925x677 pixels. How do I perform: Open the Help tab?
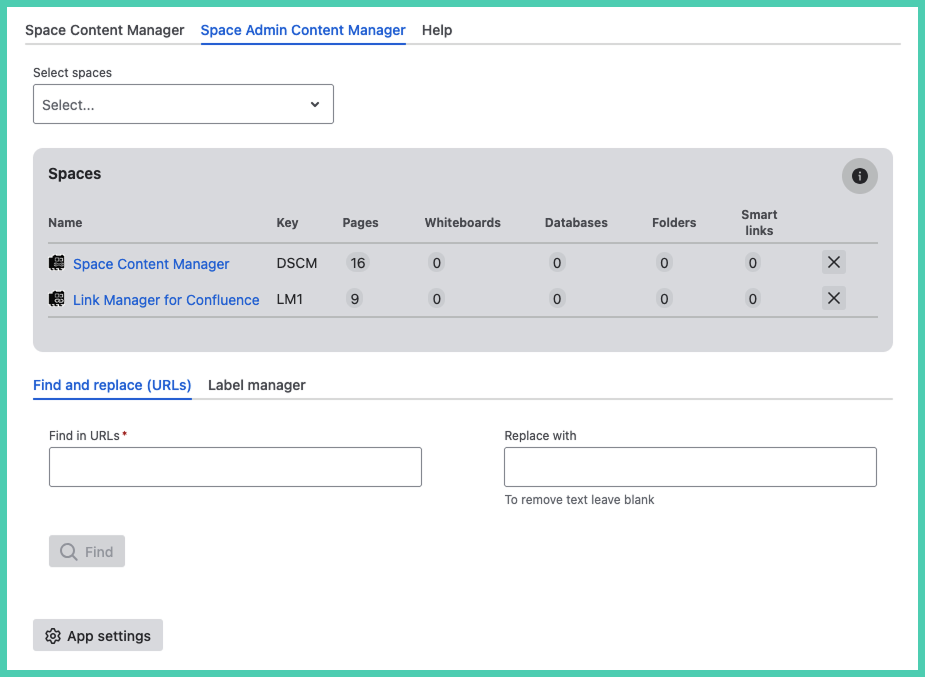coord(437,30)
